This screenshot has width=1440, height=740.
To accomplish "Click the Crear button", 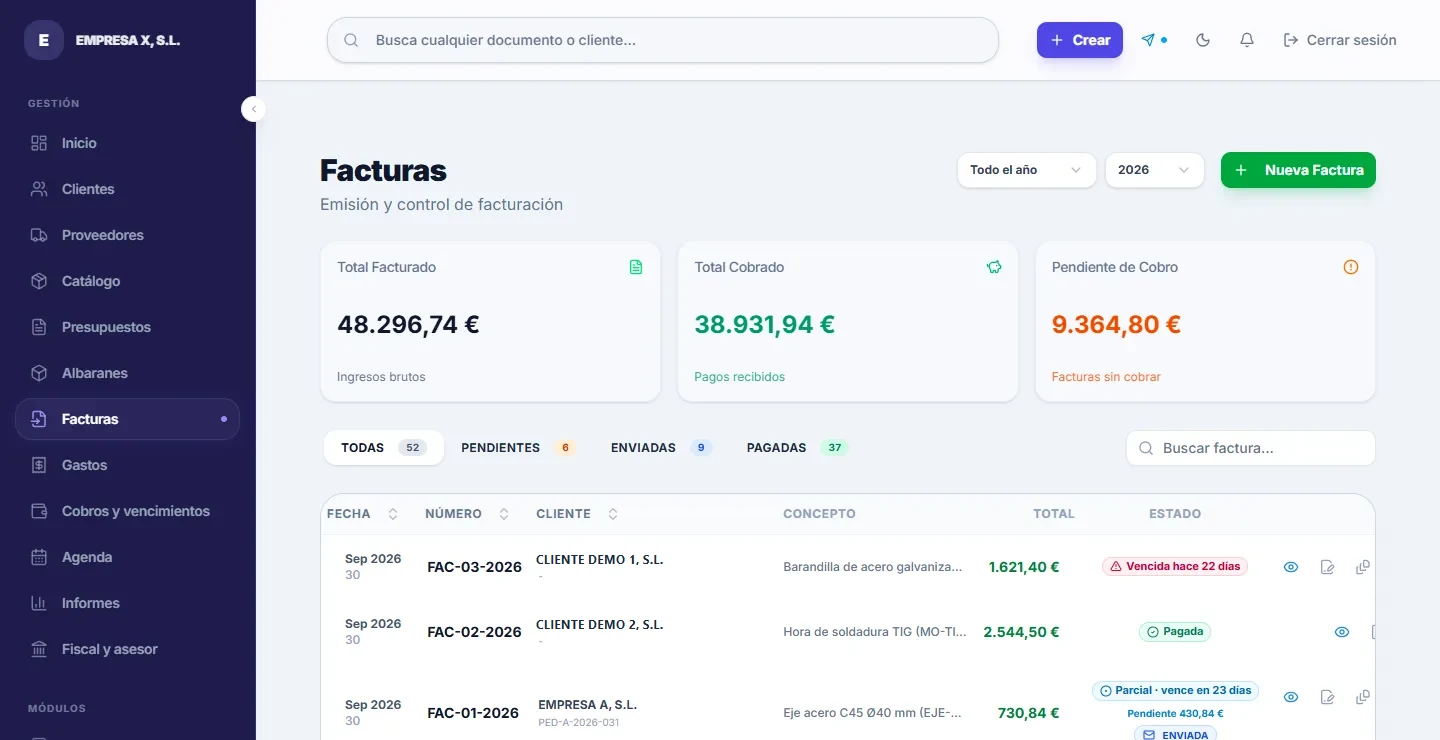I will click(1080, 40).
